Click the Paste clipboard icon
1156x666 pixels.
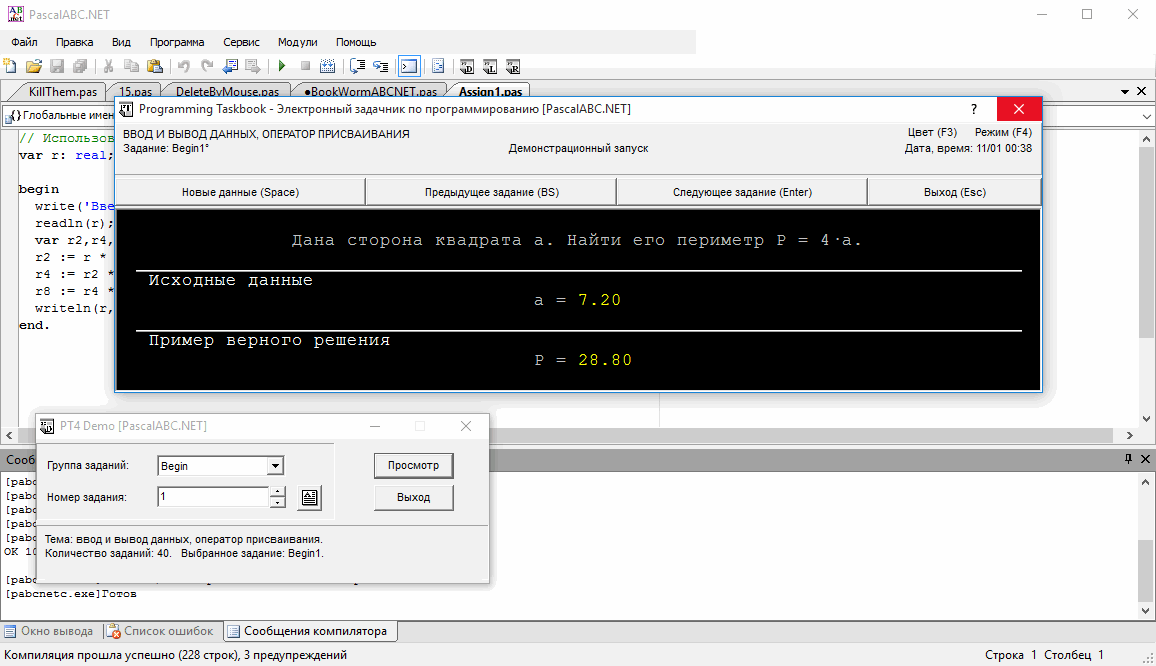(155, 66)
